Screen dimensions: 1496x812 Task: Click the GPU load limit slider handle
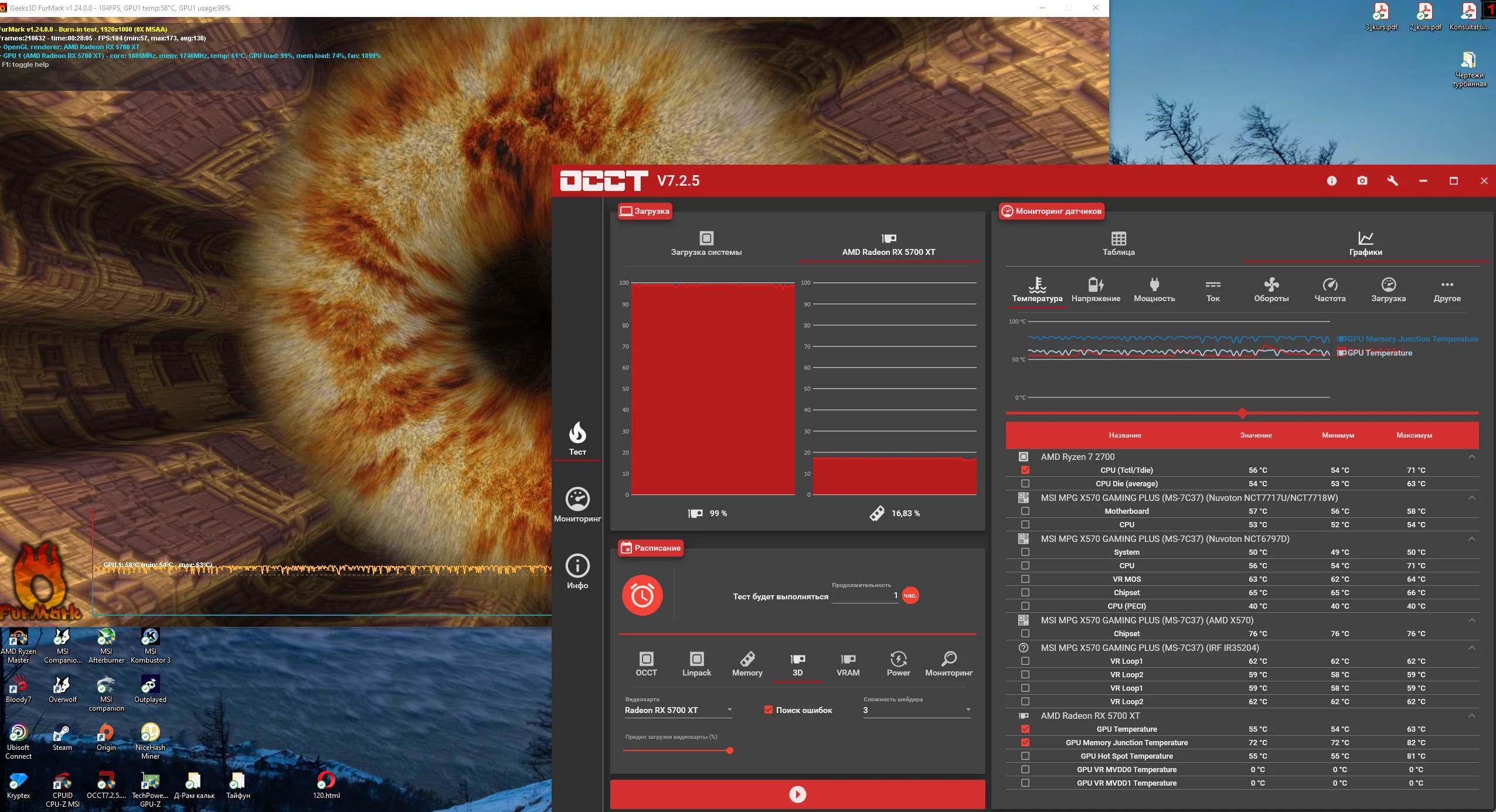click(x=730, y=750)
